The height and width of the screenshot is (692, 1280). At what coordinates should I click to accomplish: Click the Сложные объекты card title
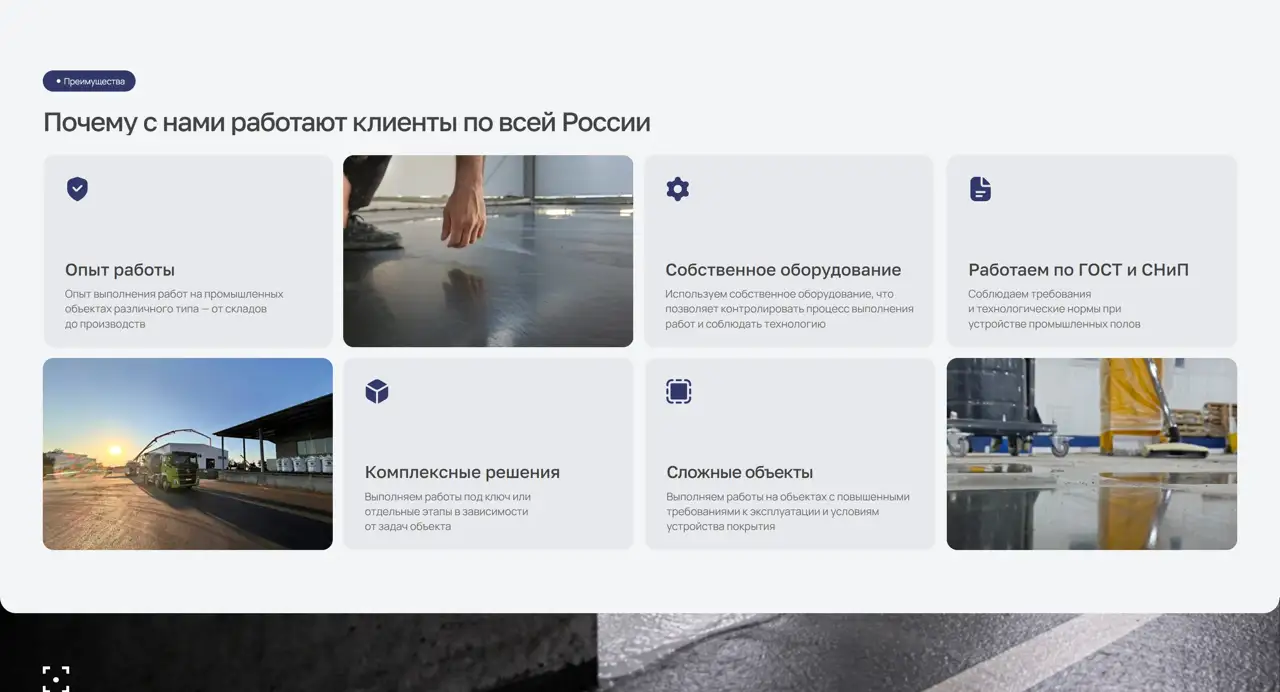pyautogui.click(x=740, y=472)
